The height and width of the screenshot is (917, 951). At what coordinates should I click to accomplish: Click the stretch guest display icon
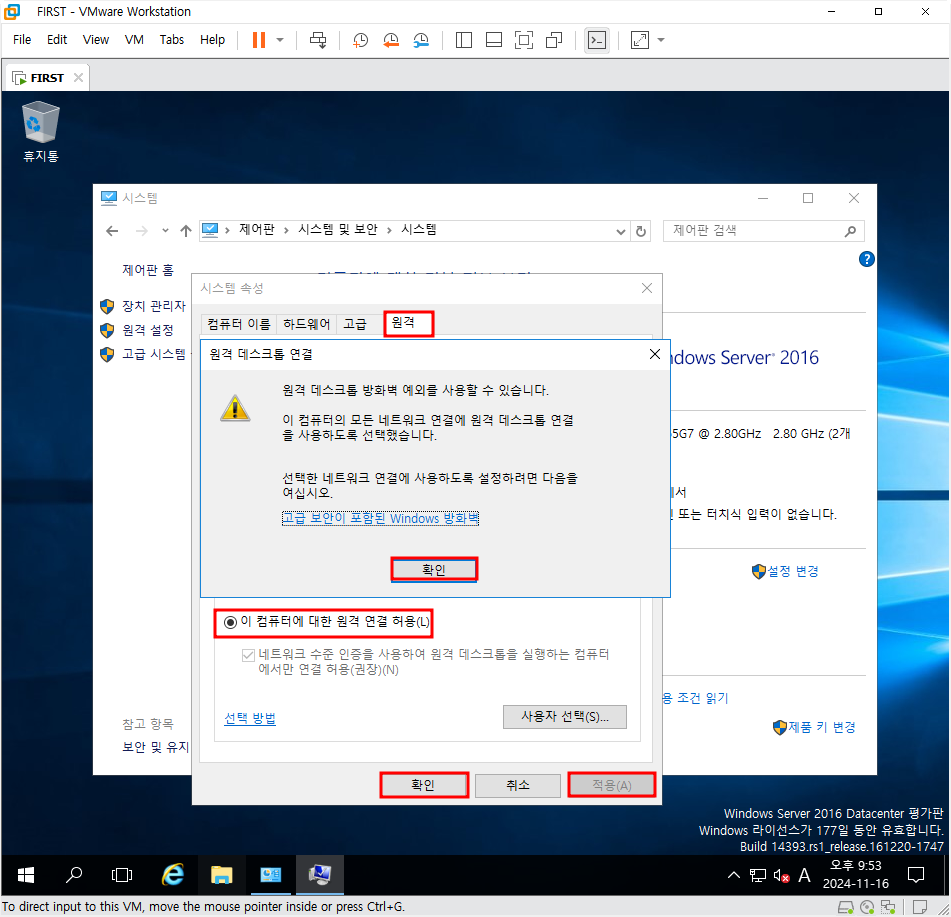pyautogui.click(x=640, y=40)
